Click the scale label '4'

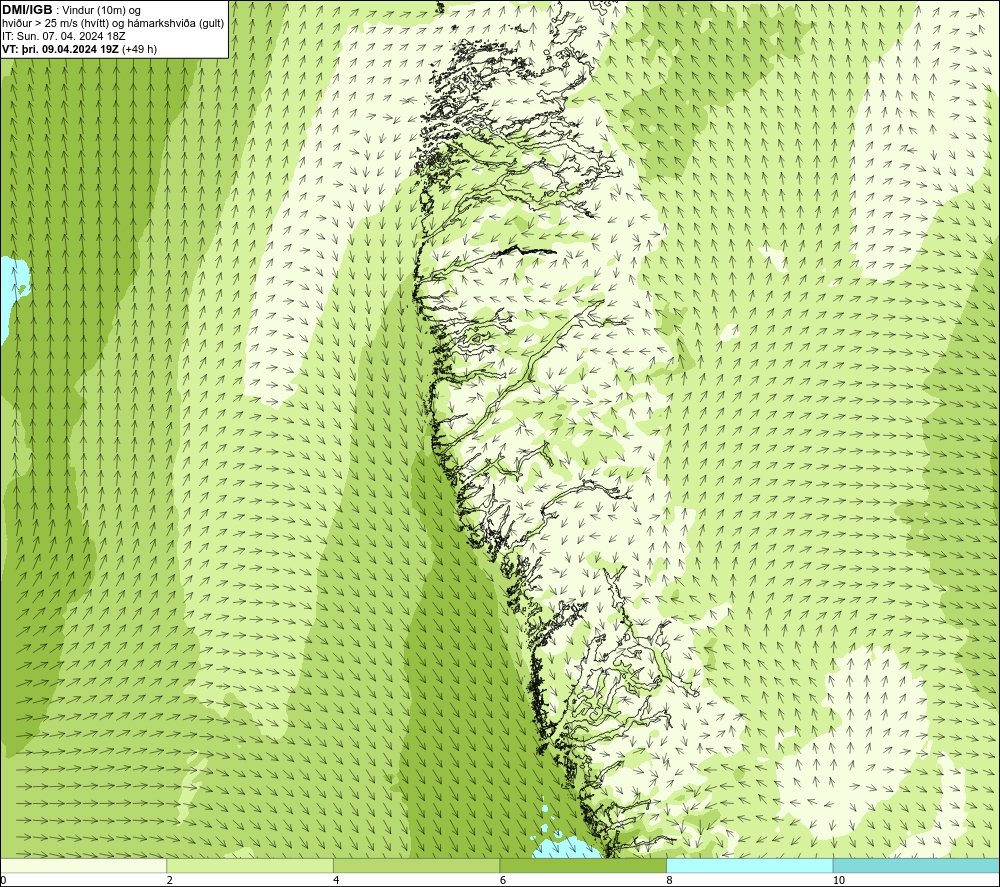tap(336, 880)
